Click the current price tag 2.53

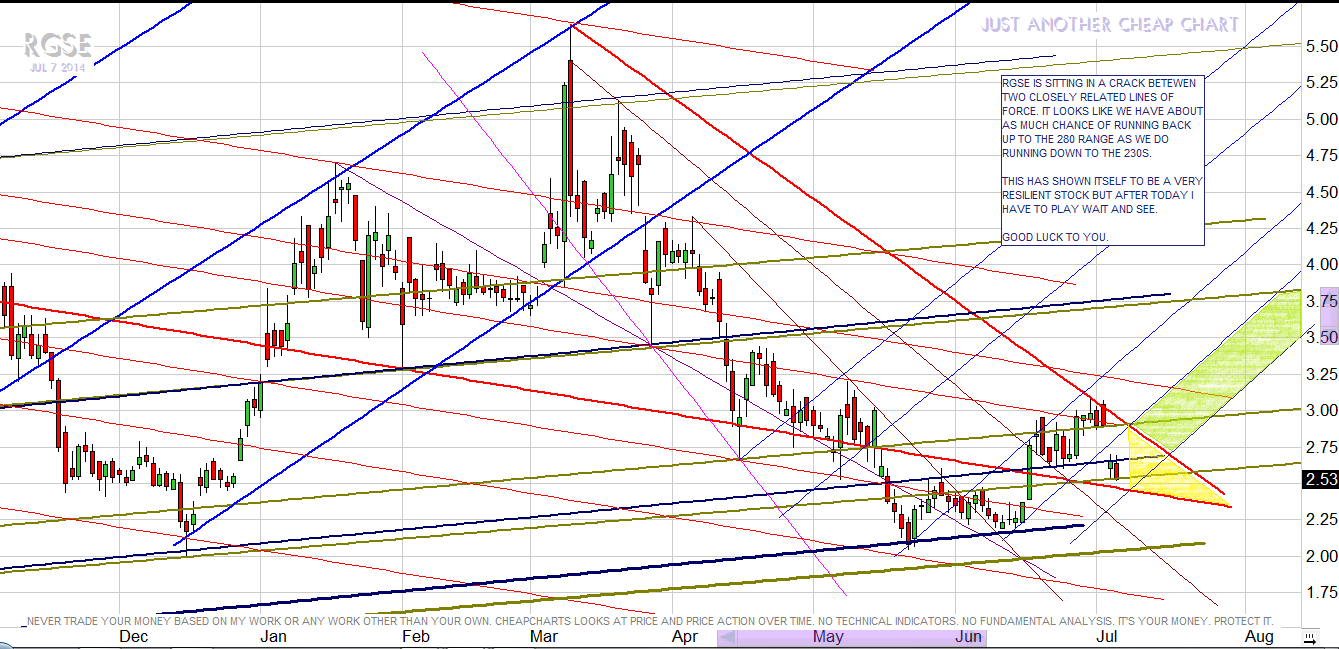1321,480
